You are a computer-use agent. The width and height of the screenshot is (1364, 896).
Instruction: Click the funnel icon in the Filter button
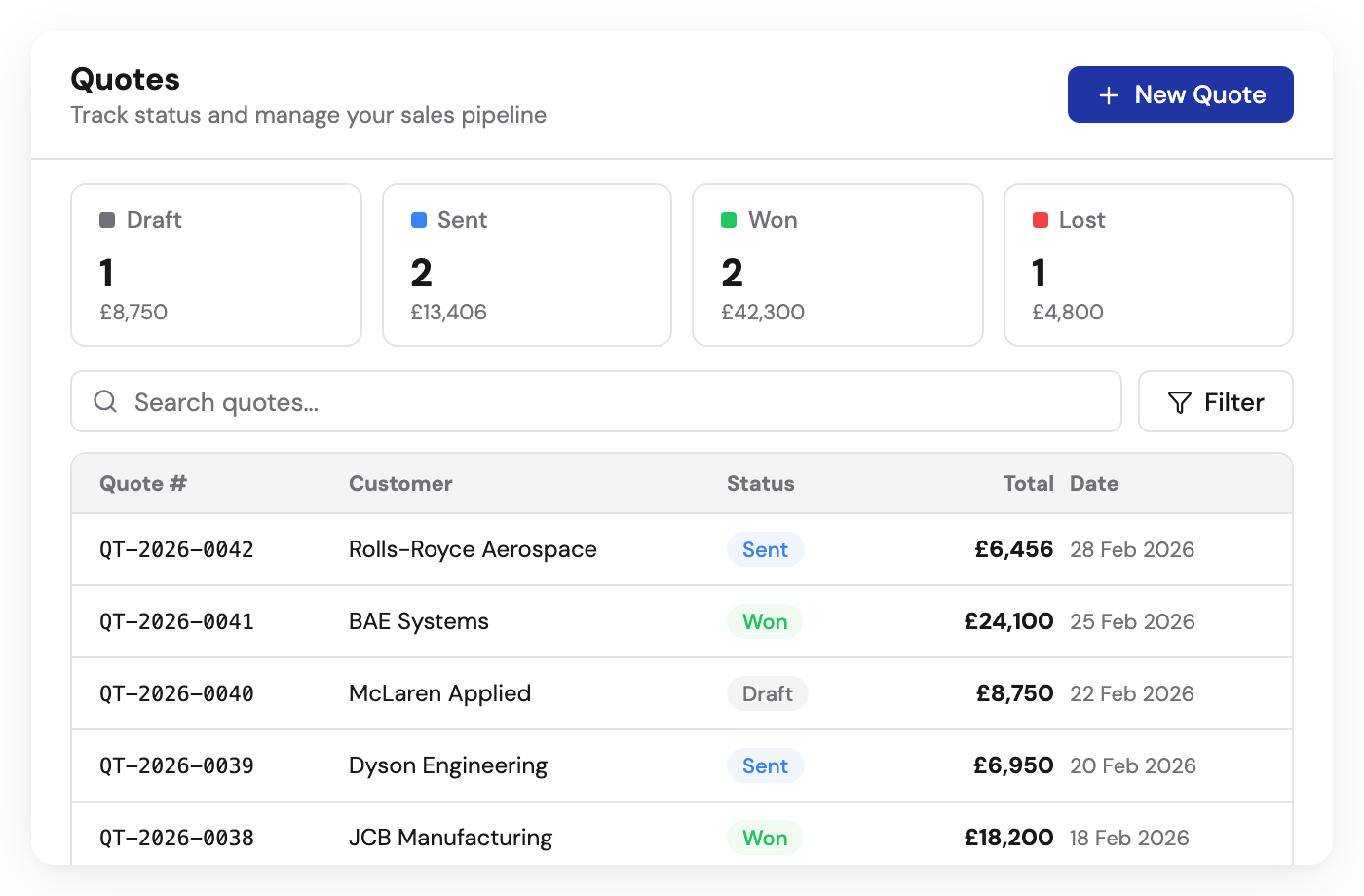[x=1180, y=401]
